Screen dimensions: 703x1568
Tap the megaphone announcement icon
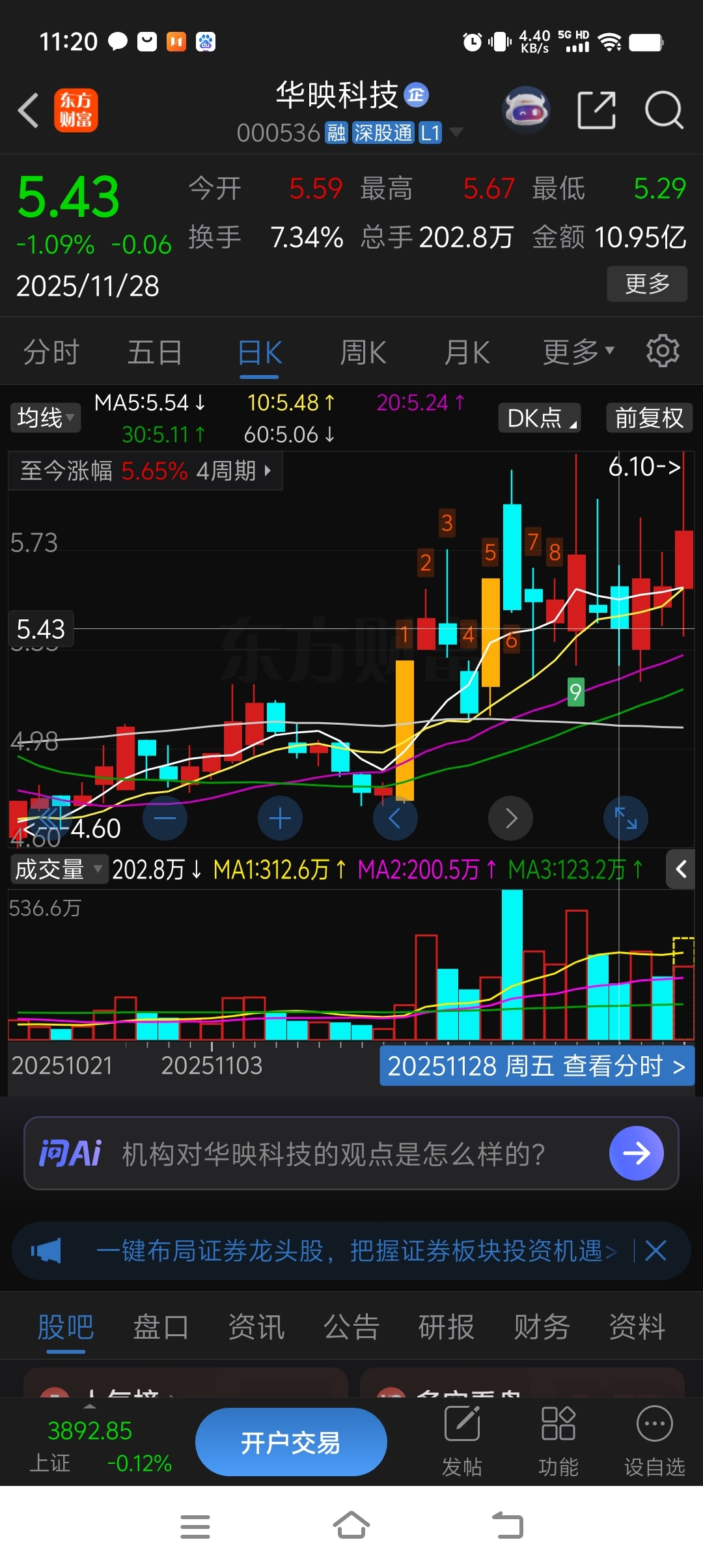46,1251
